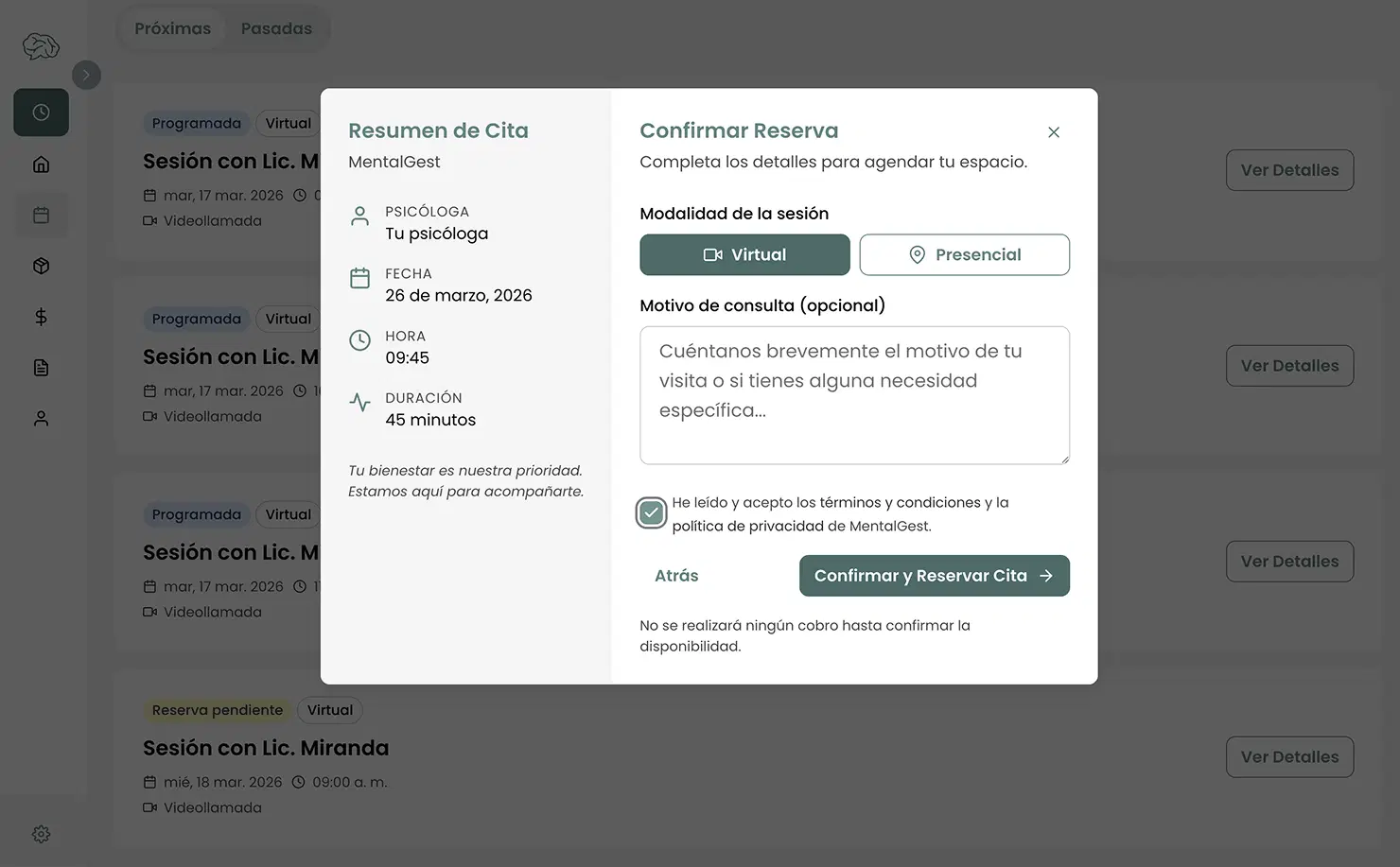Click the 'Tu psicóloga' text
The height and width of the screenshot is (867, 1400).
point(436,234)
